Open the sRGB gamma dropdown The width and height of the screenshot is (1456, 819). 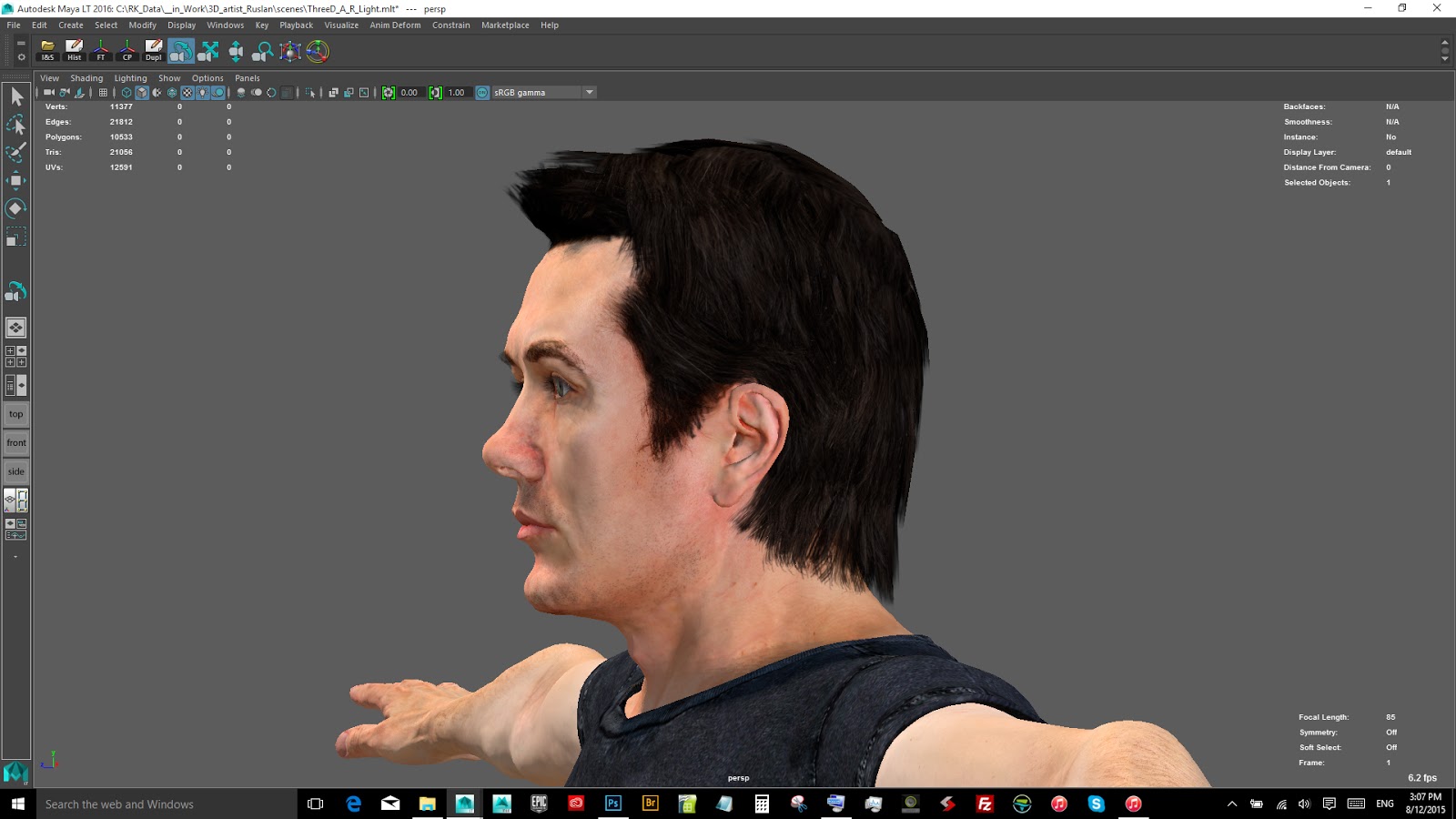[x=590, y=92]
